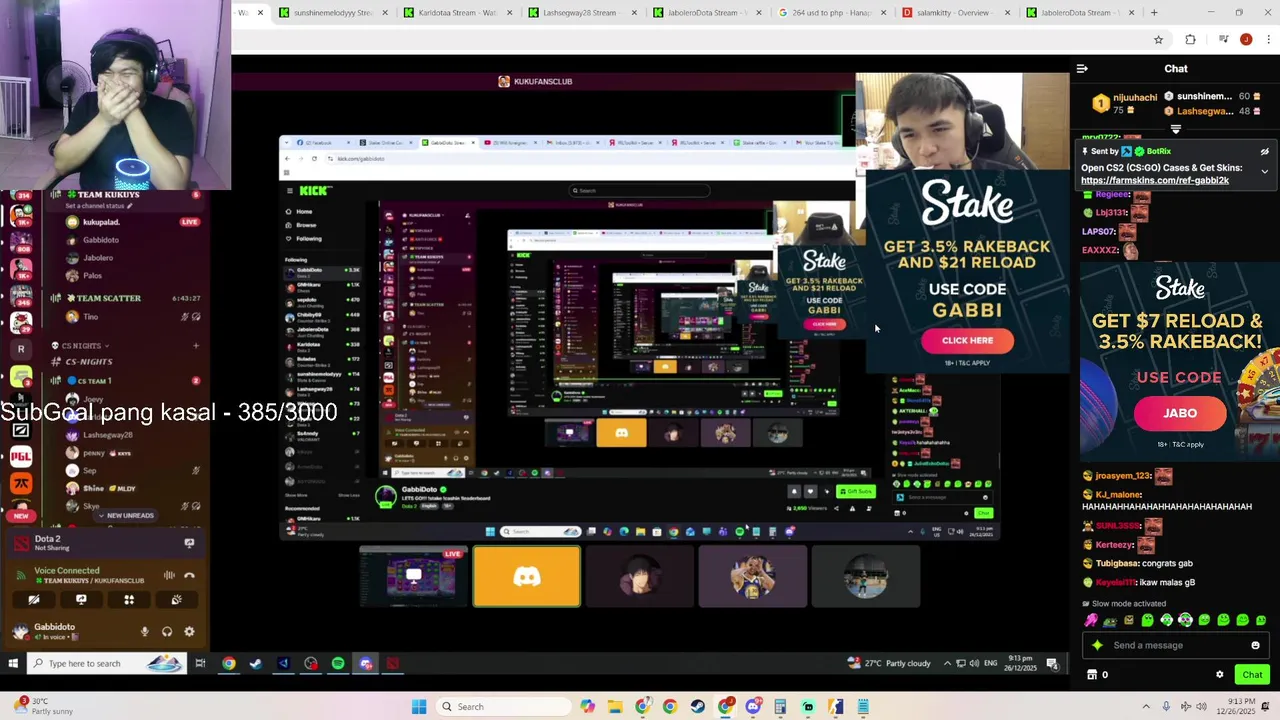The image size is (1280, 720).
Task: Open Discord on Windows 11 taskbar
Action: [x=753, y=707]
